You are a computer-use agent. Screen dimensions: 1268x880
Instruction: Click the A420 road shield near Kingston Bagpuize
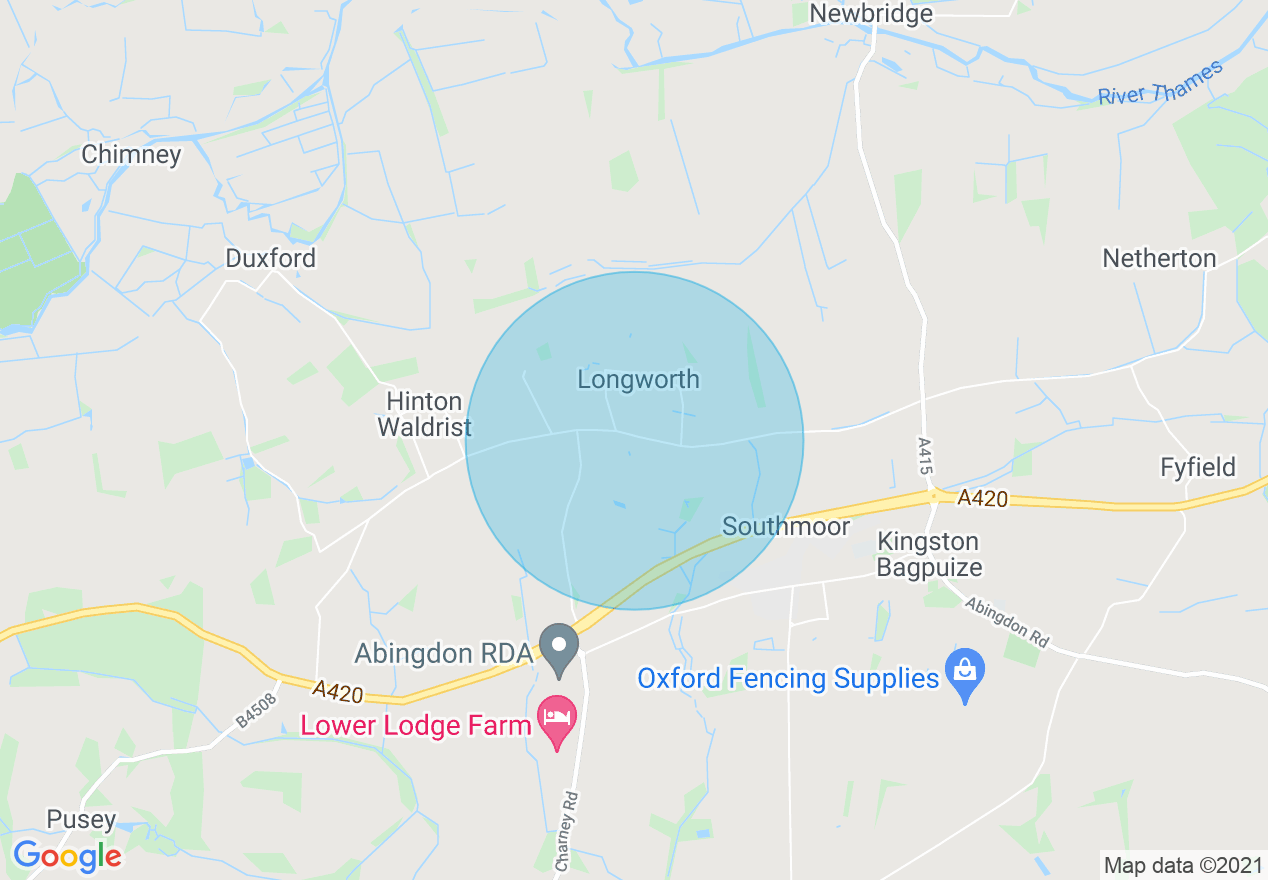(981, 497)
